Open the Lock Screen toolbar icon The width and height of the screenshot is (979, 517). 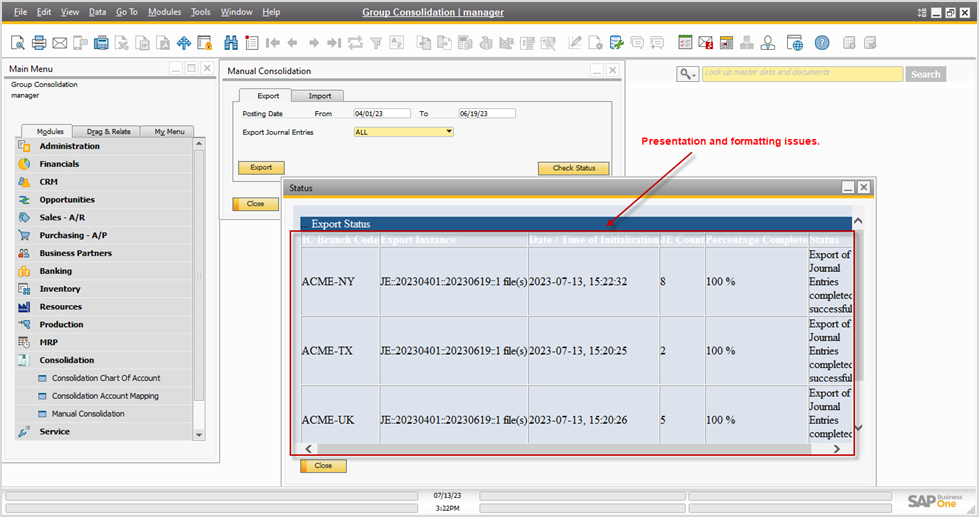coord(205,43)
